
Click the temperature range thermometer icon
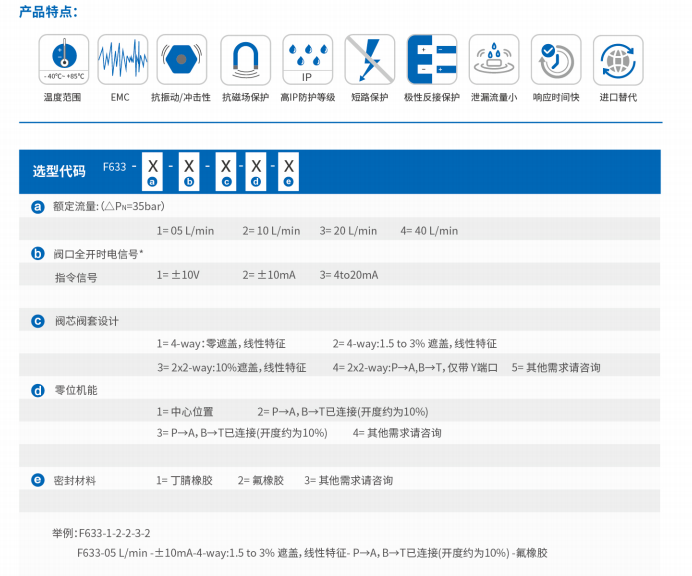63,59
